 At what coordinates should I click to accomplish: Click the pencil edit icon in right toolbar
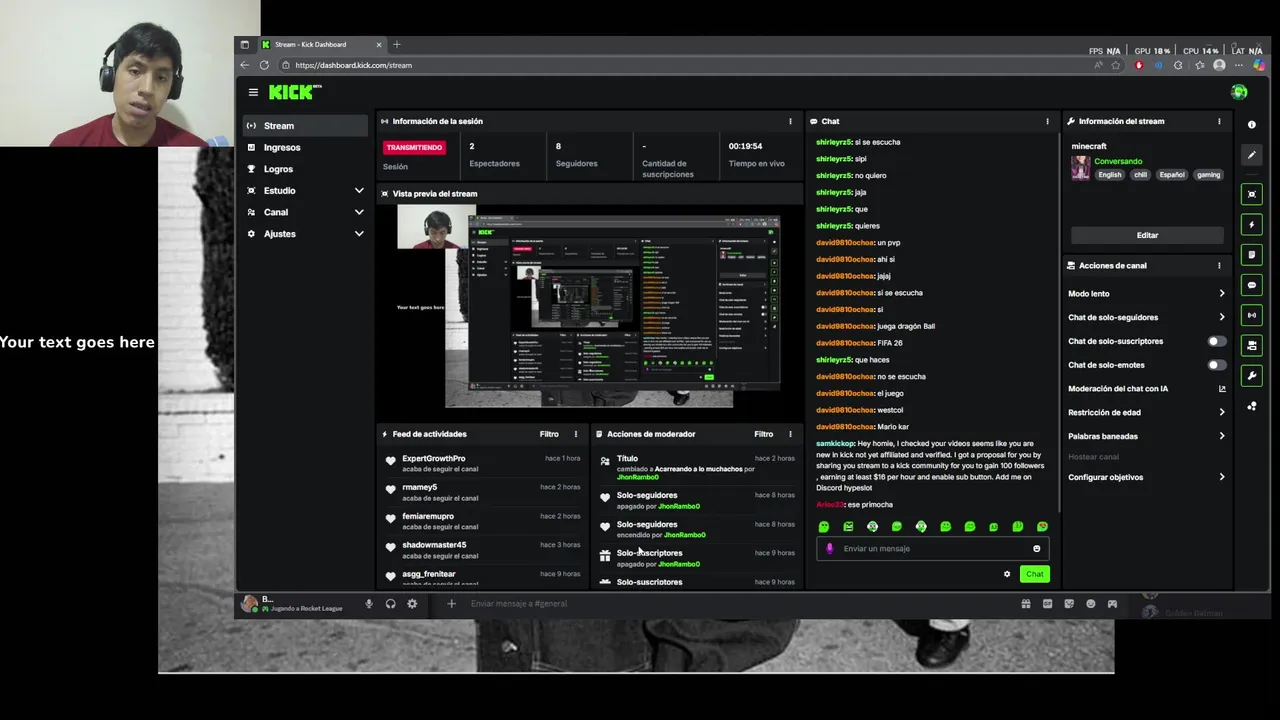pos(1252,155)
